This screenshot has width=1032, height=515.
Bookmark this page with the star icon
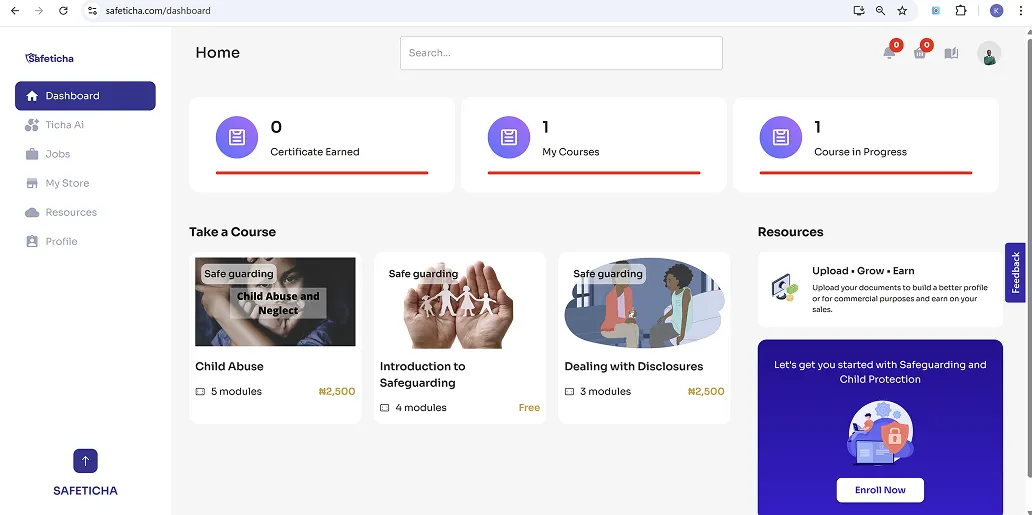pyautogui.click(x=902, y=11)
